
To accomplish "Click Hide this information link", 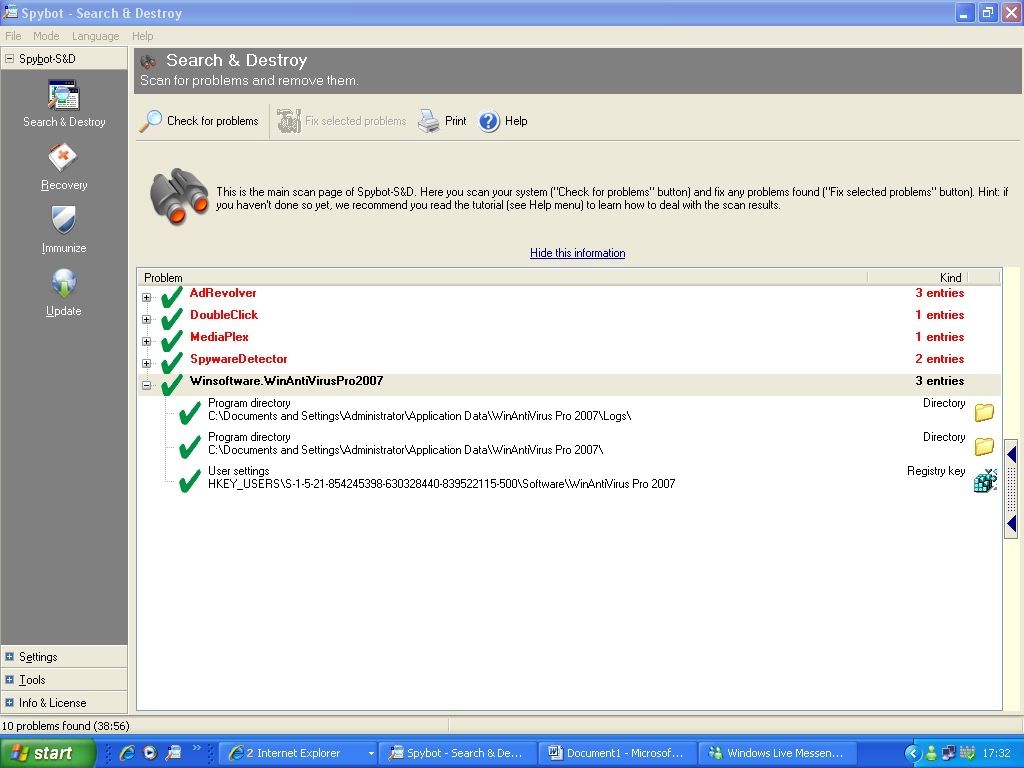I will pos(577,253).
